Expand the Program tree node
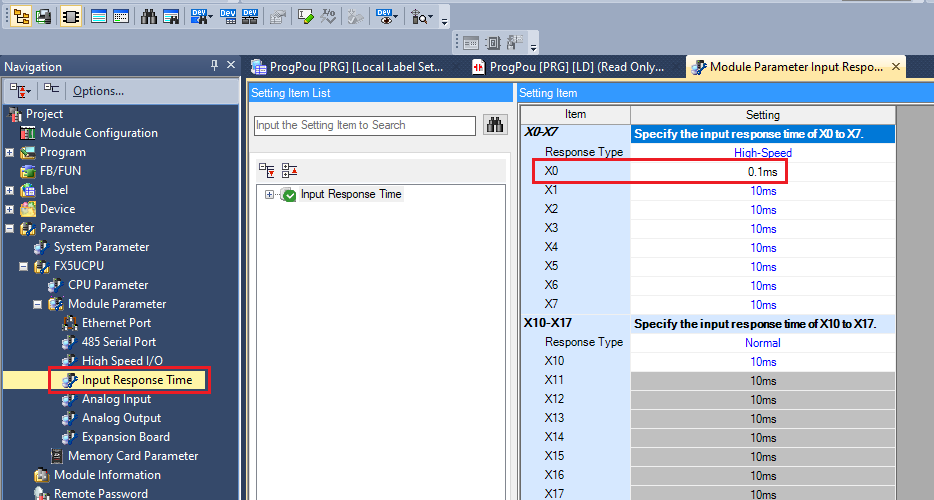The image size is (934, 500). click(x=10, y=153)
